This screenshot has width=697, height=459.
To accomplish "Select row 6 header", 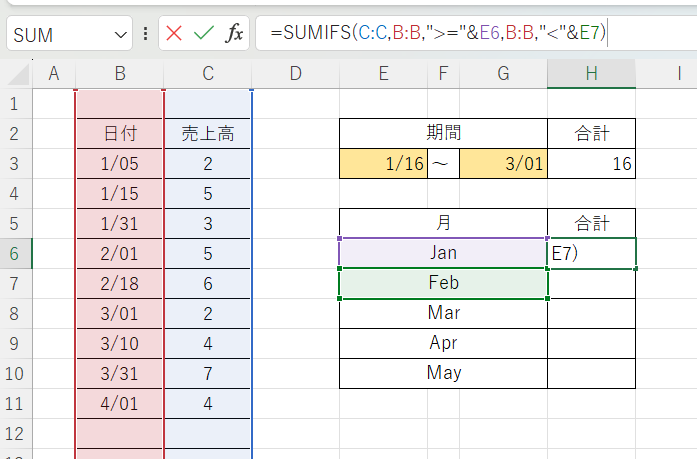I will (16, 254).
